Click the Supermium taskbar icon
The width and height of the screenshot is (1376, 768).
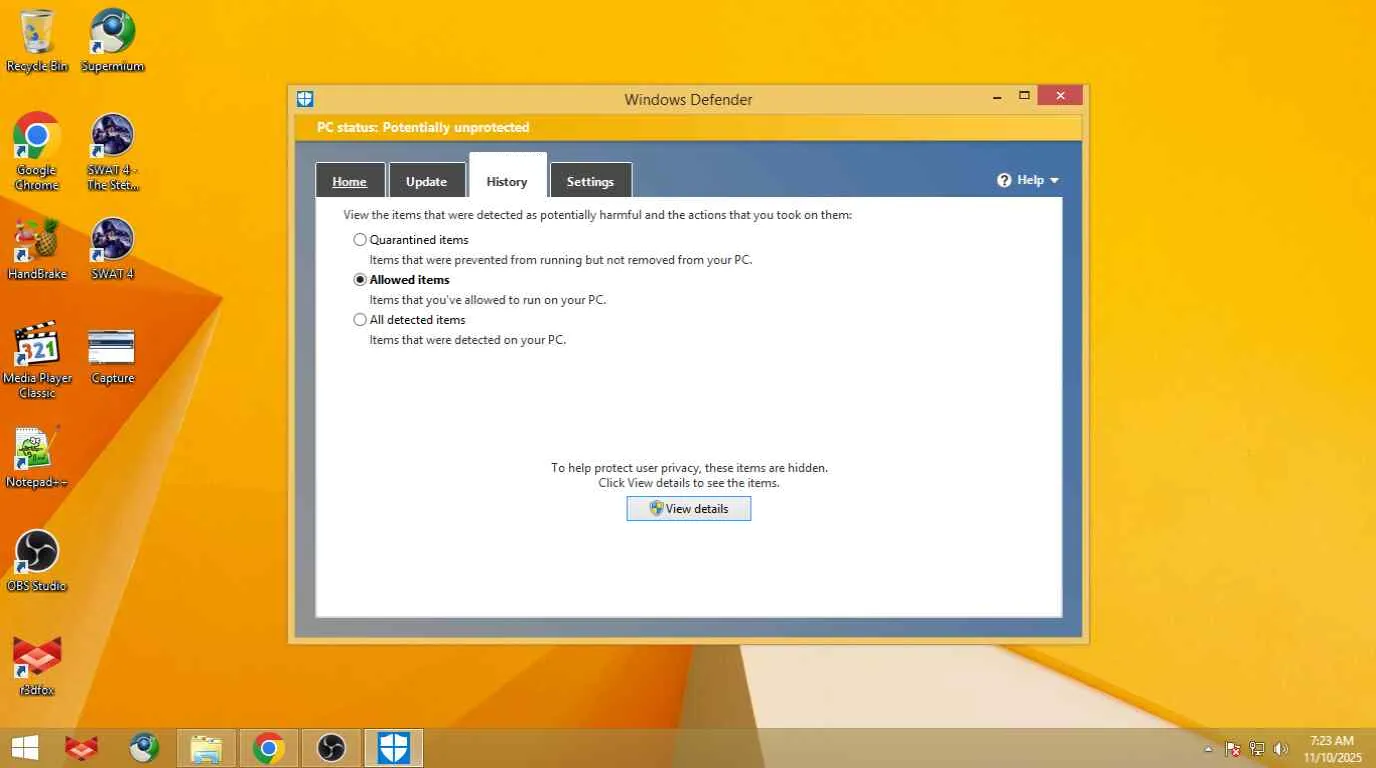144,748
